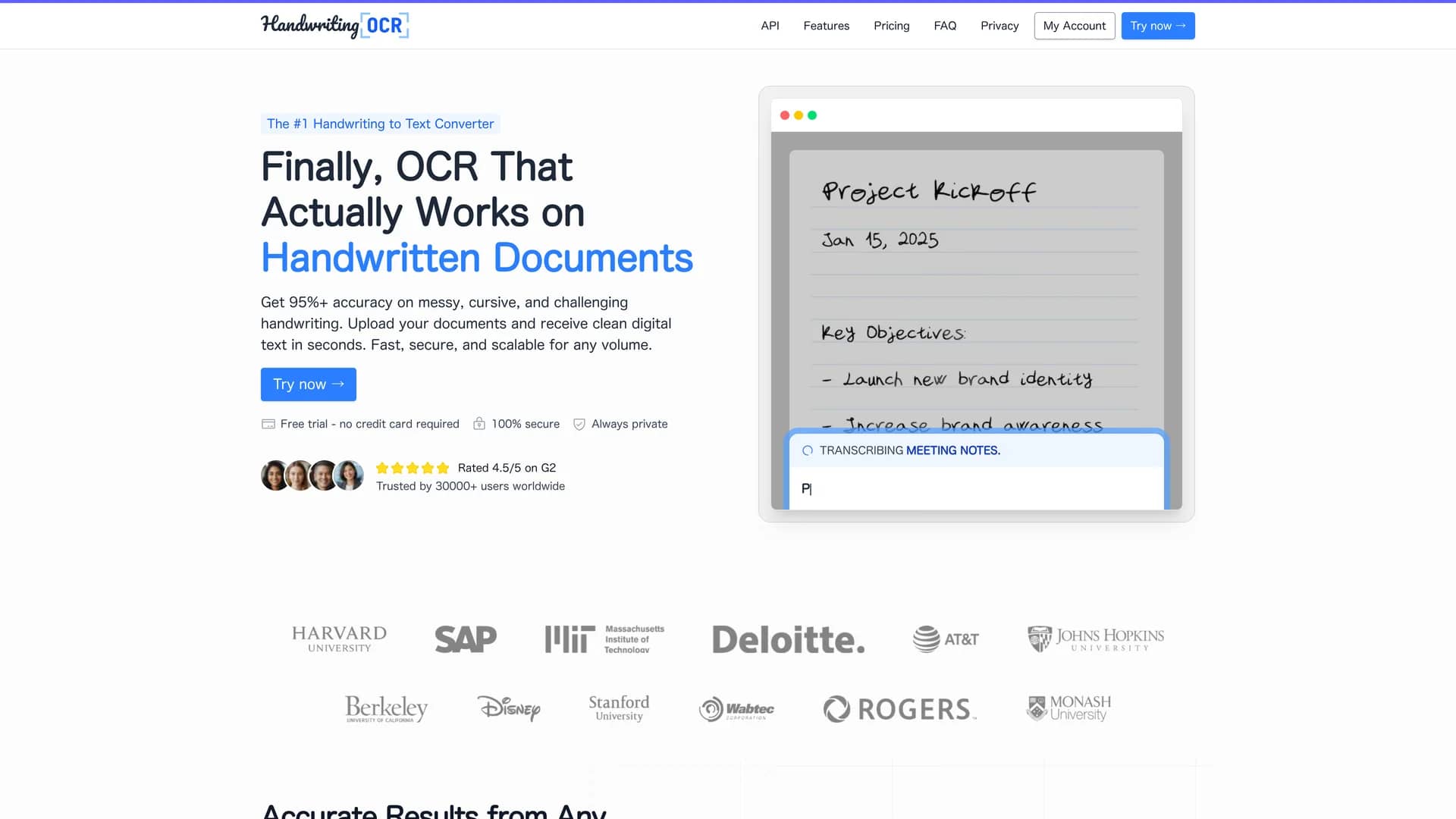Click the shield icon by Always private
Screen dimensions: 1456x819
pyautogui.click(x=579, y=424)
